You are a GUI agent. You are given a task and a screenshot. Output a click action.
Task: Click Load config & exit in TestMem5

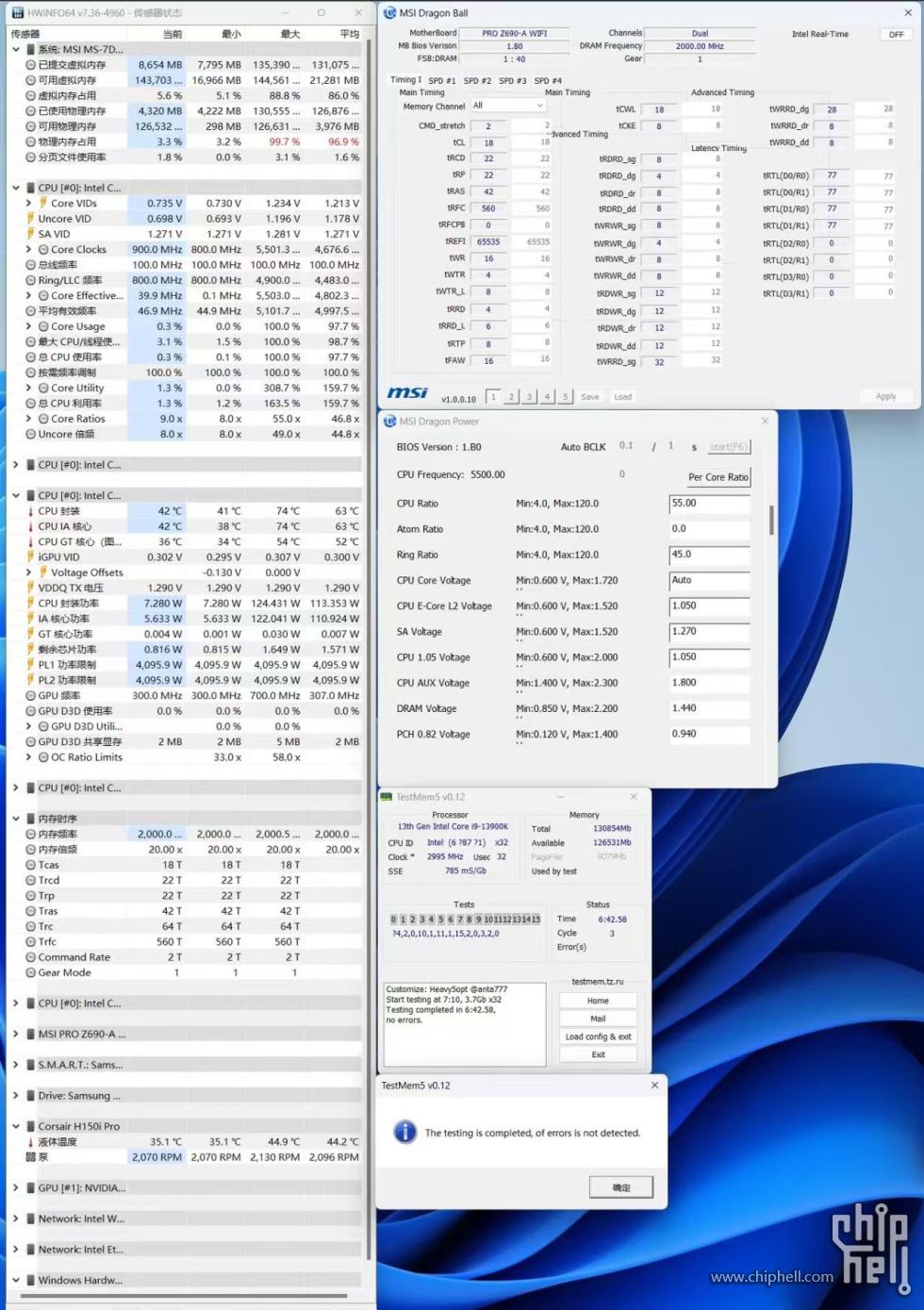click(598, 1036)
